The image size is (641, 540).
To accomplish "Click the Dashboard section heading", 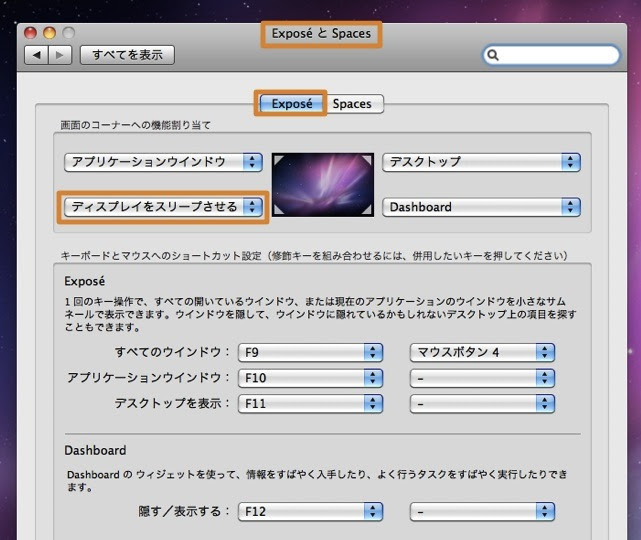I will (x=95, y=450).
